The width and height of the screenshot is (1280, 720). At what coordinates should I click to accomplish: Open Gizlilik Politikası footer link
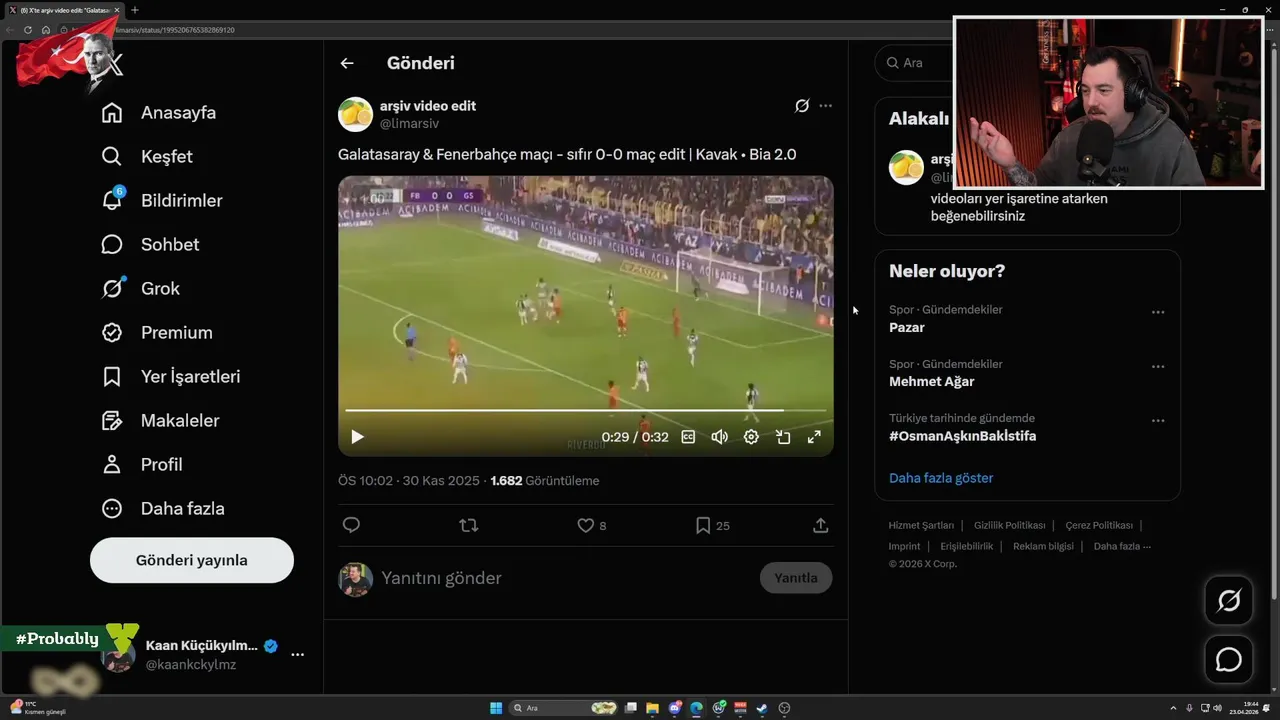(x=1010, y=525)
